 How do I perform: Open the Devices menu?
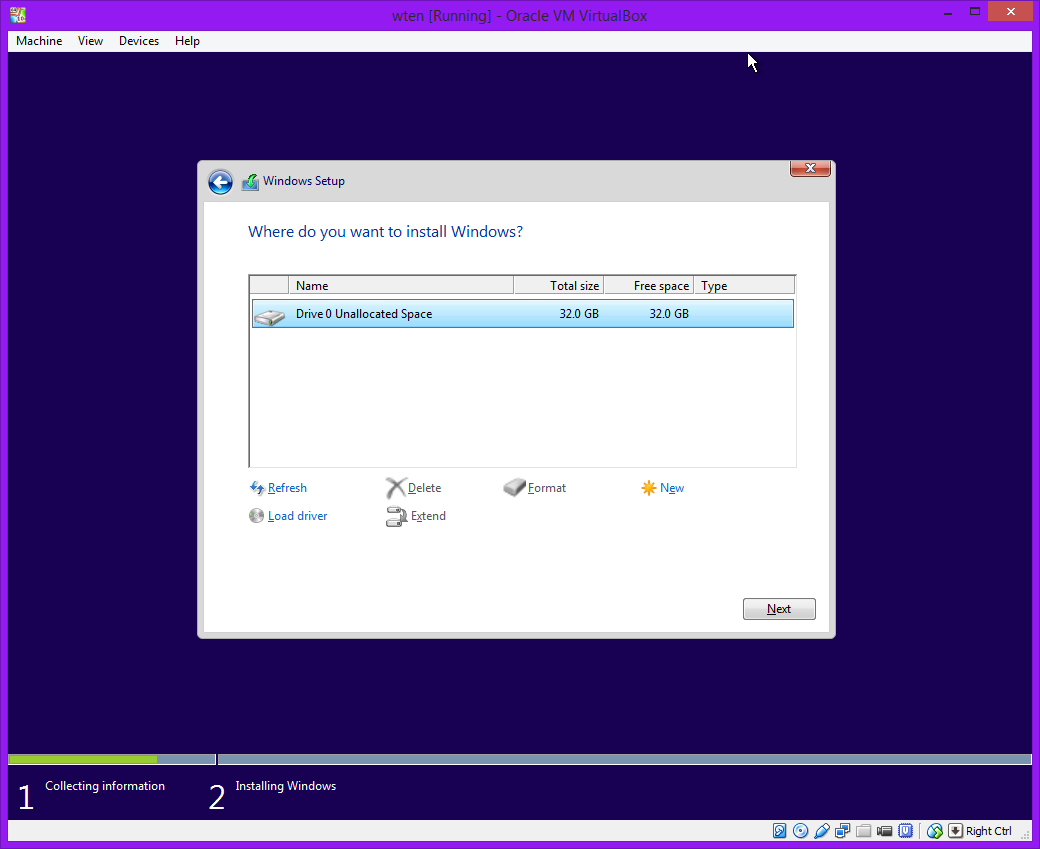coord(138,41)
